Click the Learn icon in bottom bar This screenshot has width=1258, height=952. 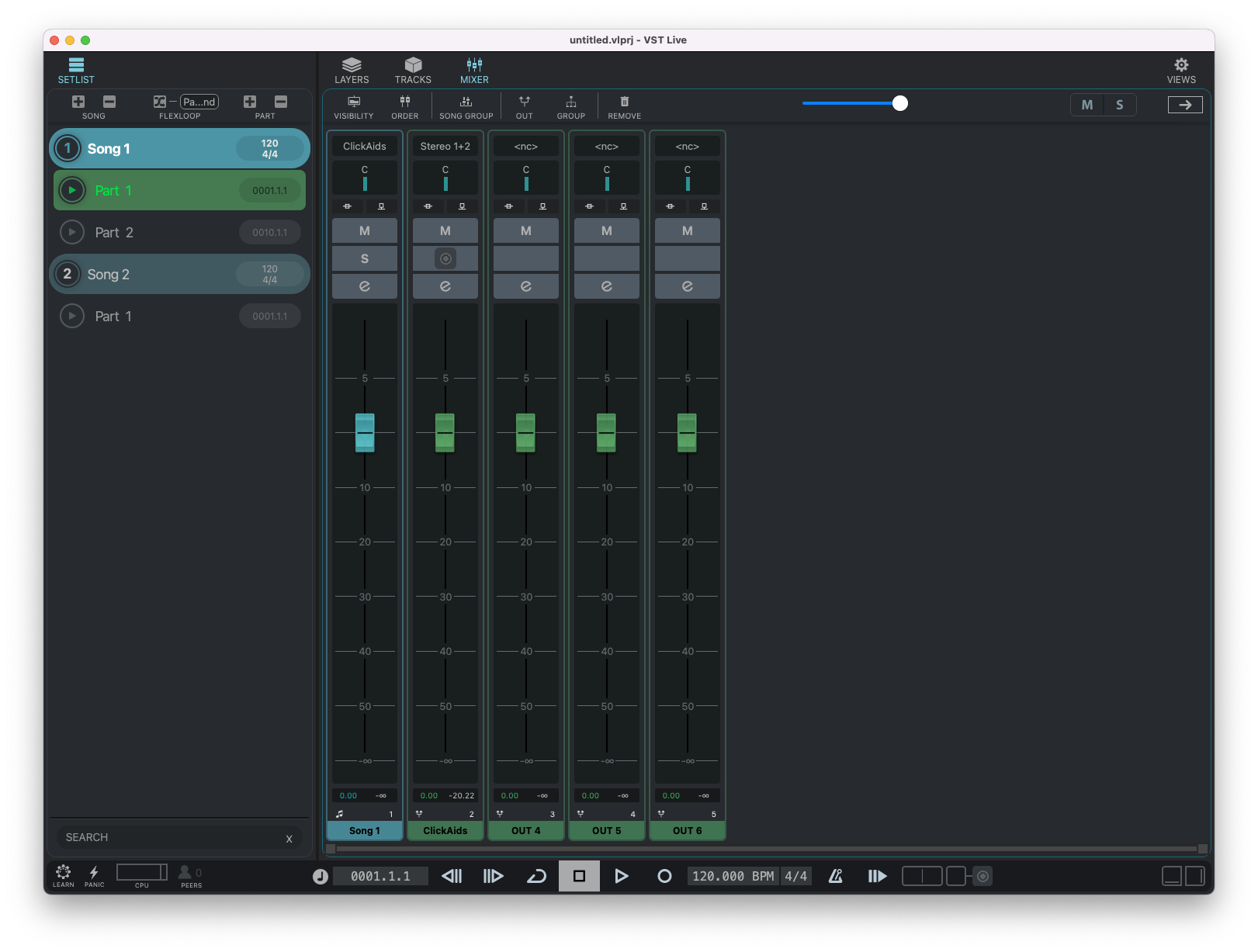pyautogui.click(x=64, y=872)
